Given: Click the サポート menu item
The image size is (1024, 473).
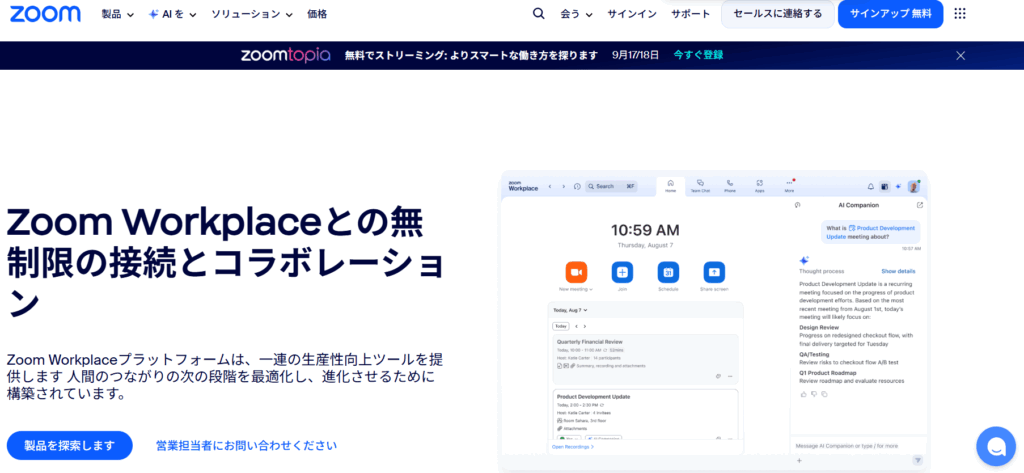Looking at the screenshot, I should click(690, 14).
